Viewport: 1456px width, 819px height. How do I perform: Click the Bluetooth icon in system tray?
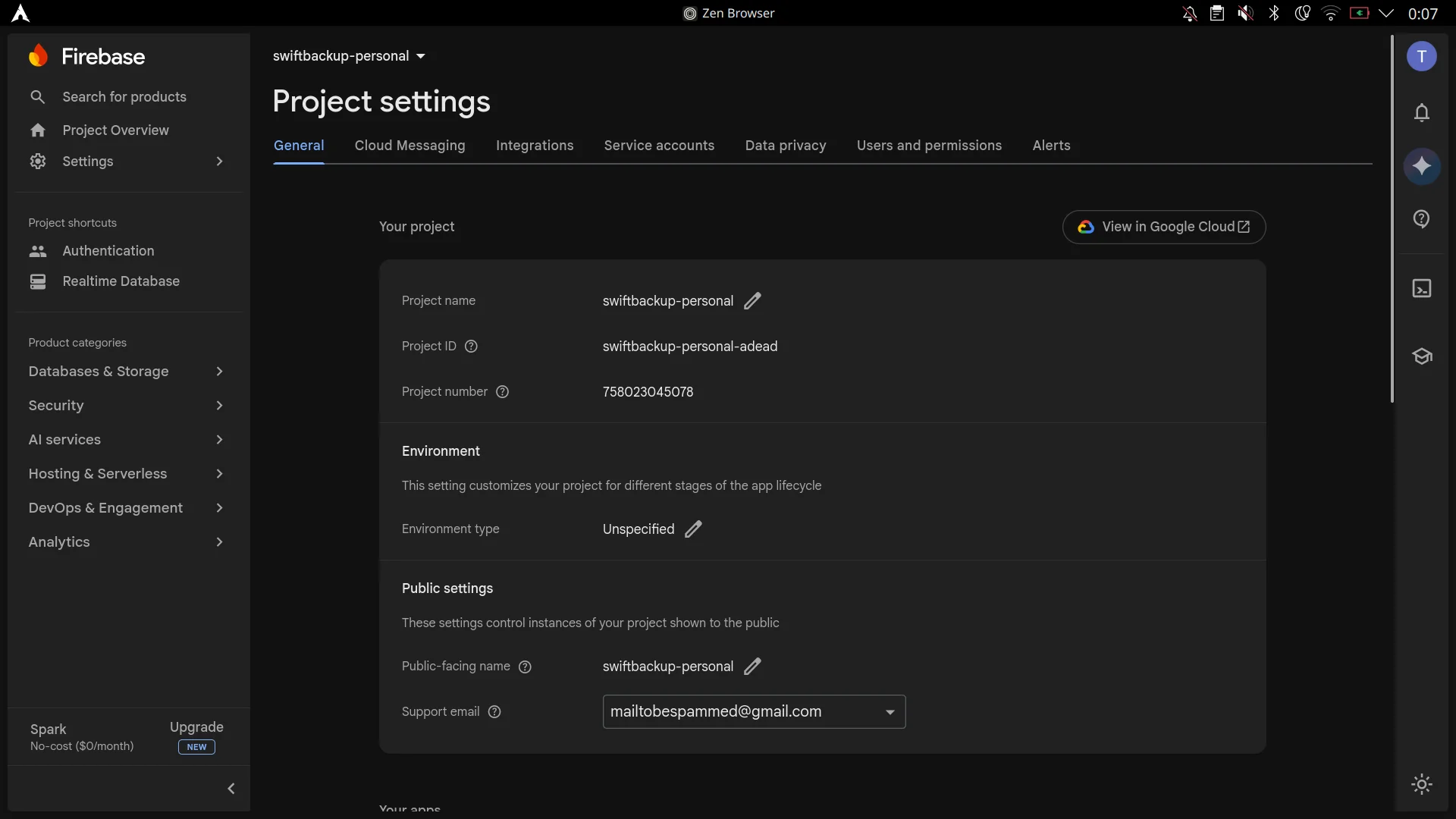pyautogui.click(x=1274, y=14)
